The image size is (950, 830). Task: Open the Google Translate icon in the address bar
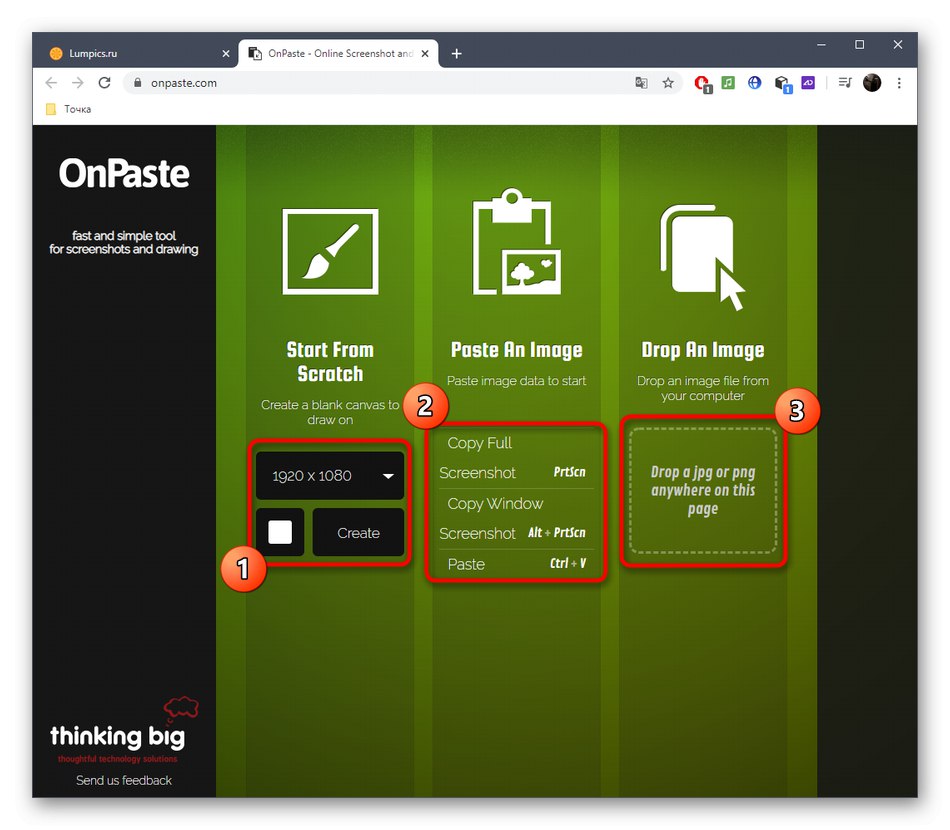pyautogui.click(x=641, y=83)
